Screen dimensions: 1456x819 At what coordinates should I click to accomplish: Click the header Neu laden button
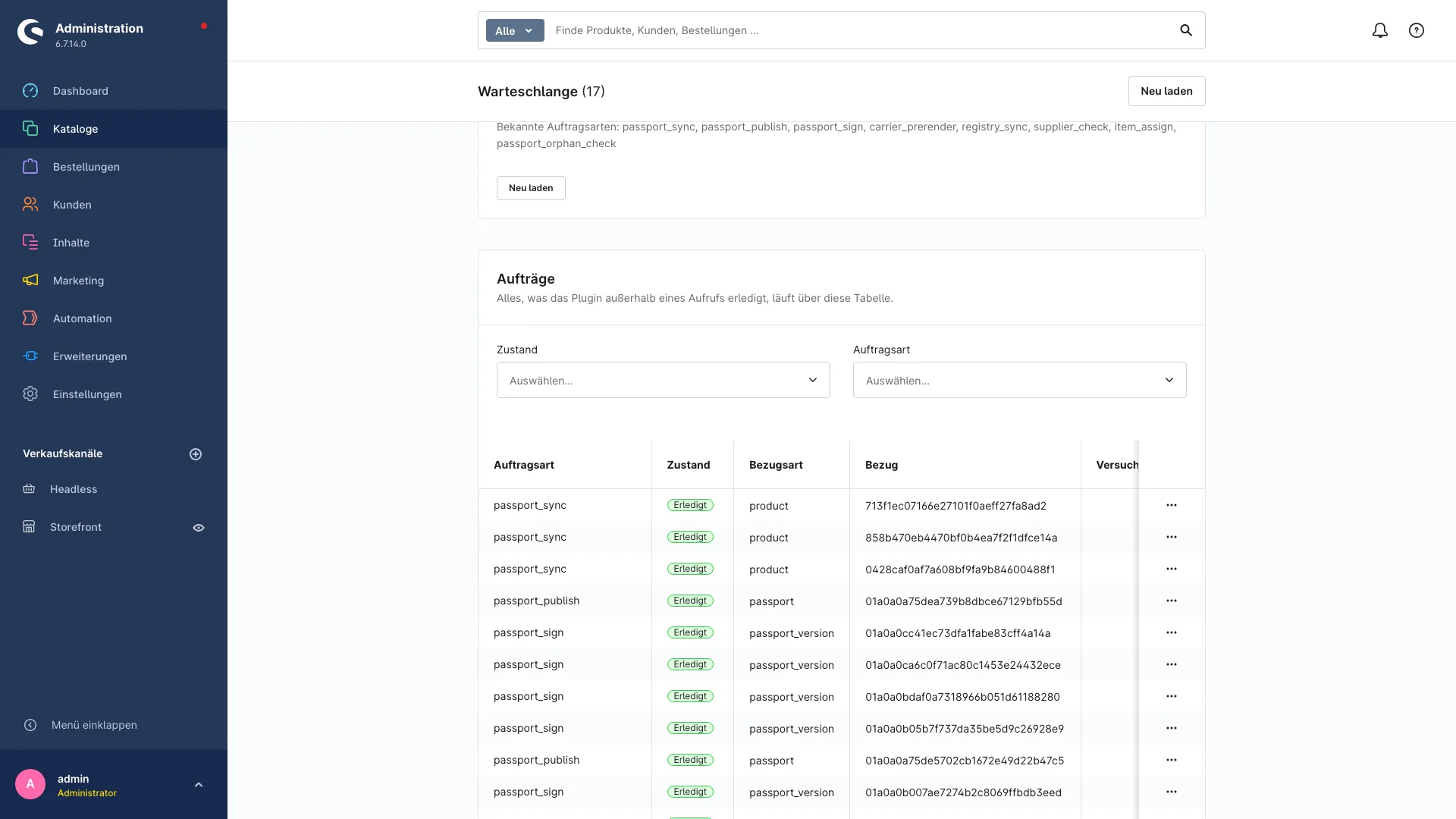click(1166, 91)
